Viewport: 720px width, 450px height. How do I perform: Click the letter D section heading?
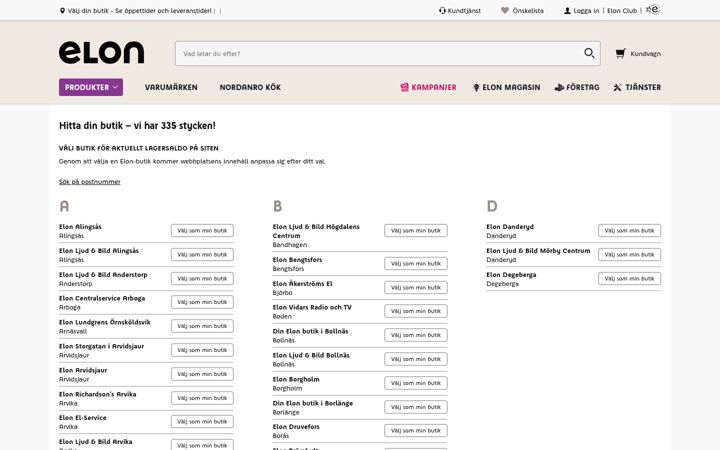pos(492,206)
